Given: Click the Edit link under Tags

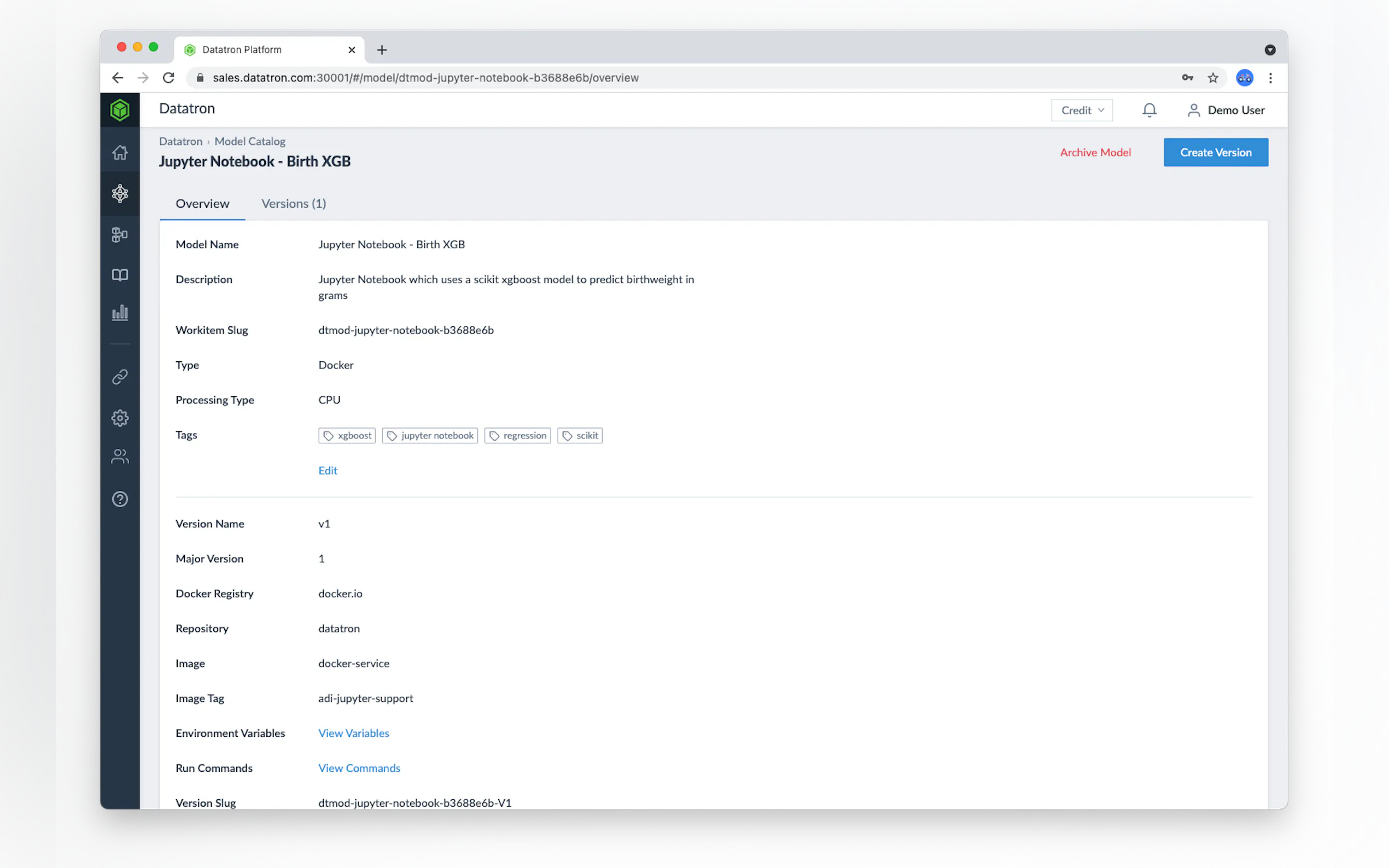Looking at the screenshot, I should pyautogui.click(x=328, y=471).
